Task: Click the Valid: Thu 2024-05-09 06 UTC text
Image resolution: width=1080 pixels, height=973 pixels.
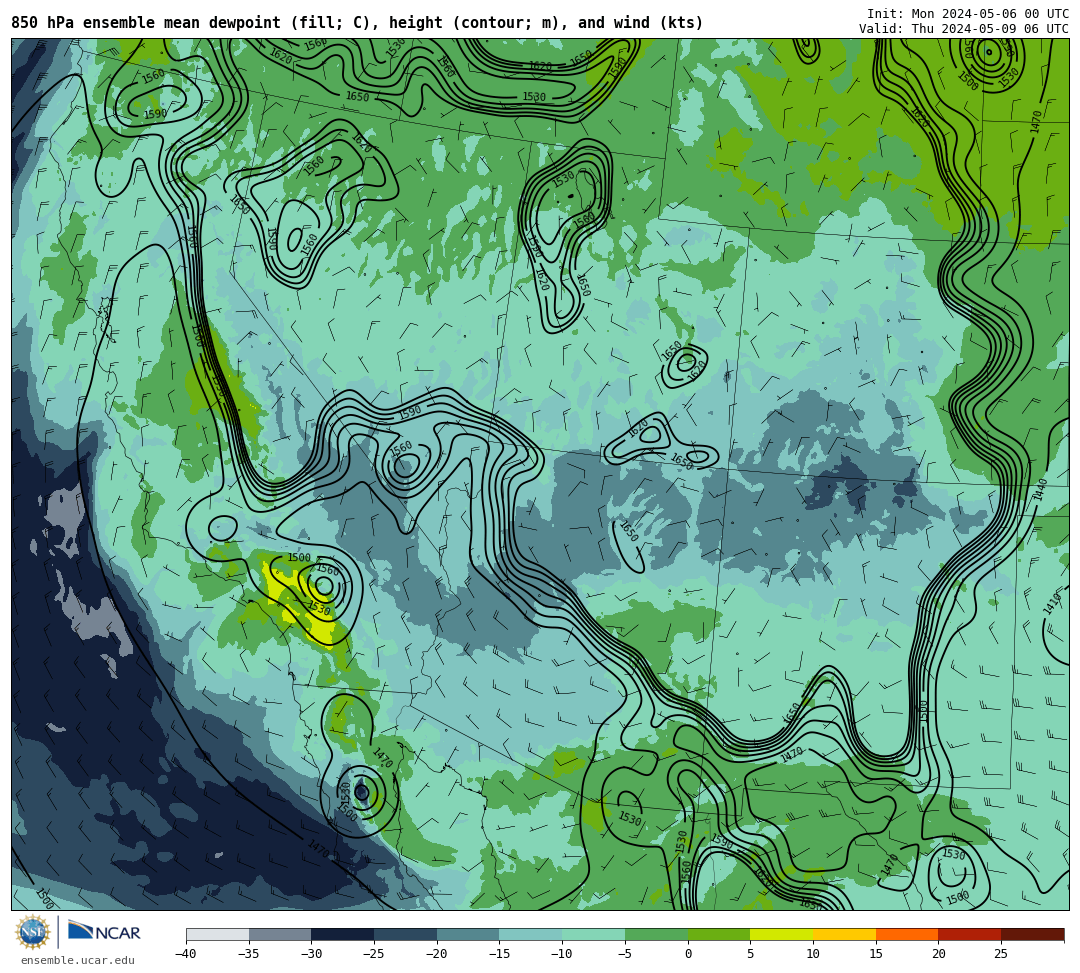Action: pyautogui.click(x=964, y=29)
